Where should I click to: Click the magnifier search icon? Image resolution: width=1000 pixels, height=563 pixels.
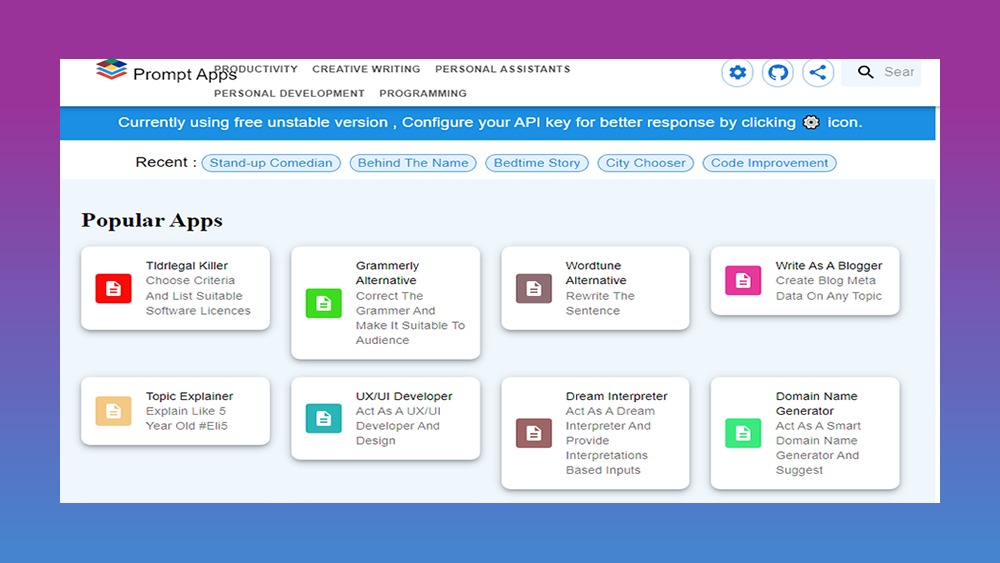tap(865, 72)
